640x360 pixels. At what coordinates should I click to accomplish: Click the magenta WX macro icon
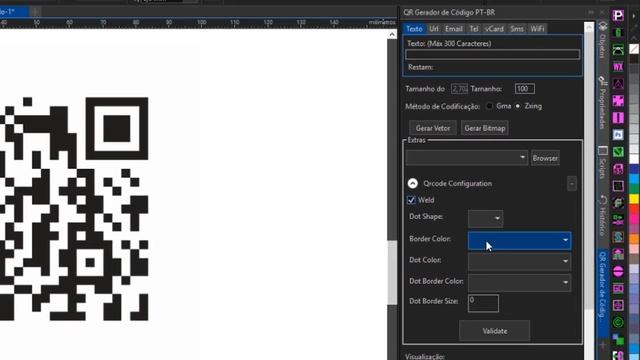click(618, 67)
